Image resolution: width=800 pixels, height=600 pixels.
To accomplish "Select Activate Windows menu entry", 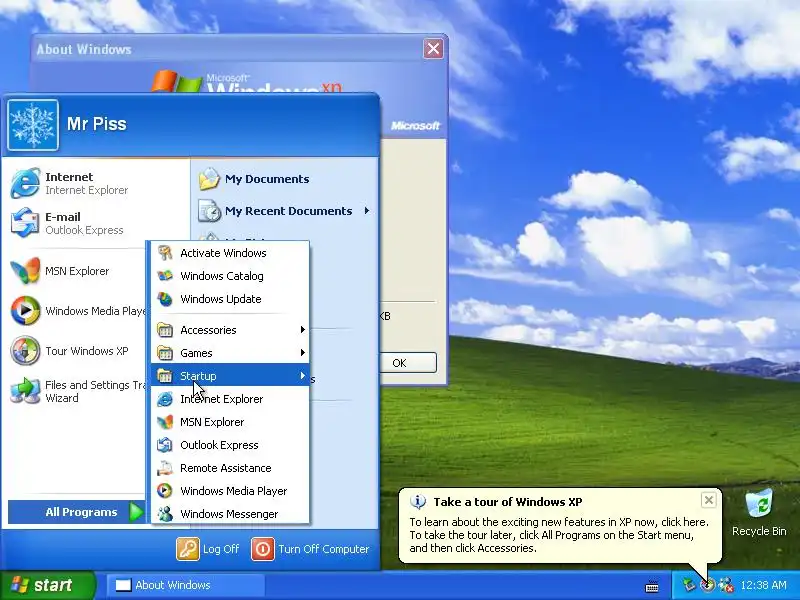I will pyautogui.click(x=230, y=253).
